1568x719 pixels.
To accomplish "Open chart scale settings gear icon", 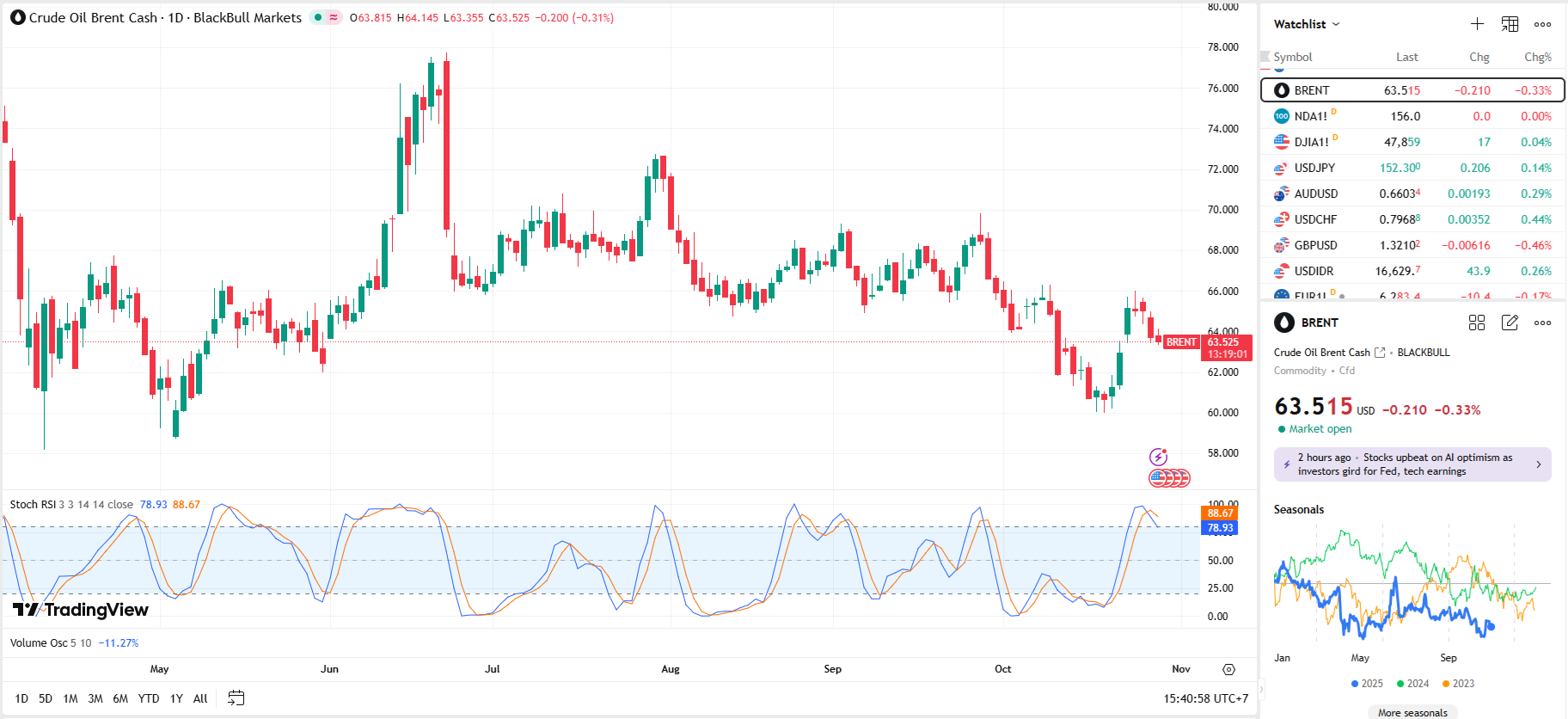I will (1228, 669).
